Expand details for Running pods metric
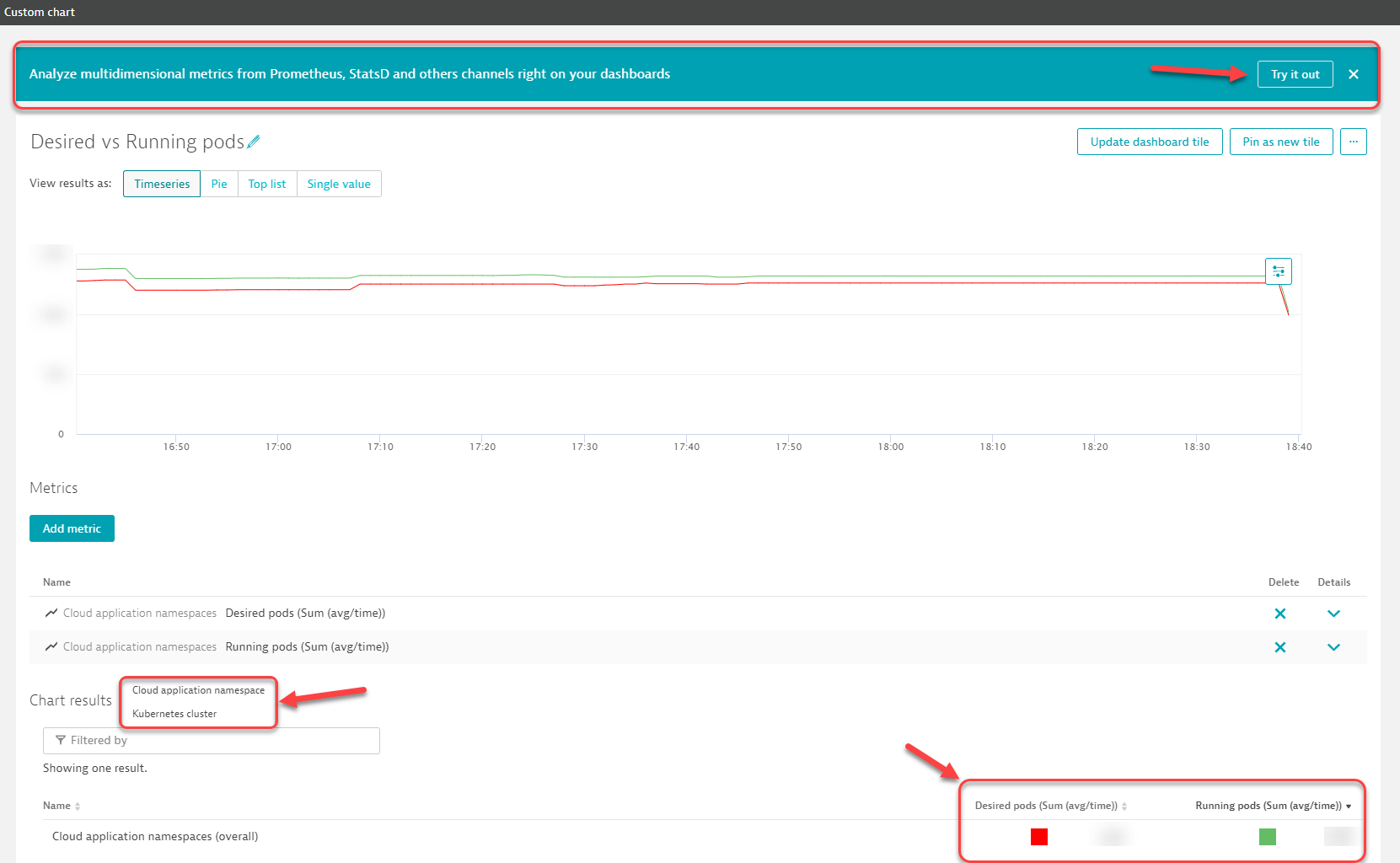This screenshot has width=1400, height=863. (1333, 647)
